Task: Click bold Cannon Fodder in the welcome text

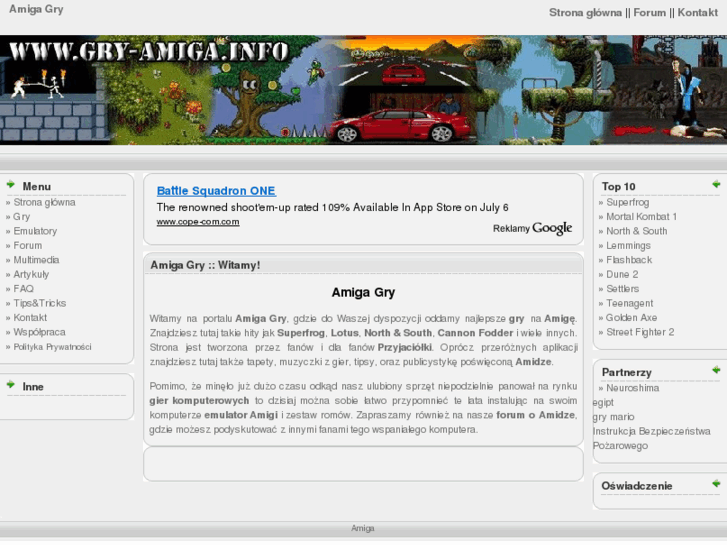Action: (x=475, y=333)
